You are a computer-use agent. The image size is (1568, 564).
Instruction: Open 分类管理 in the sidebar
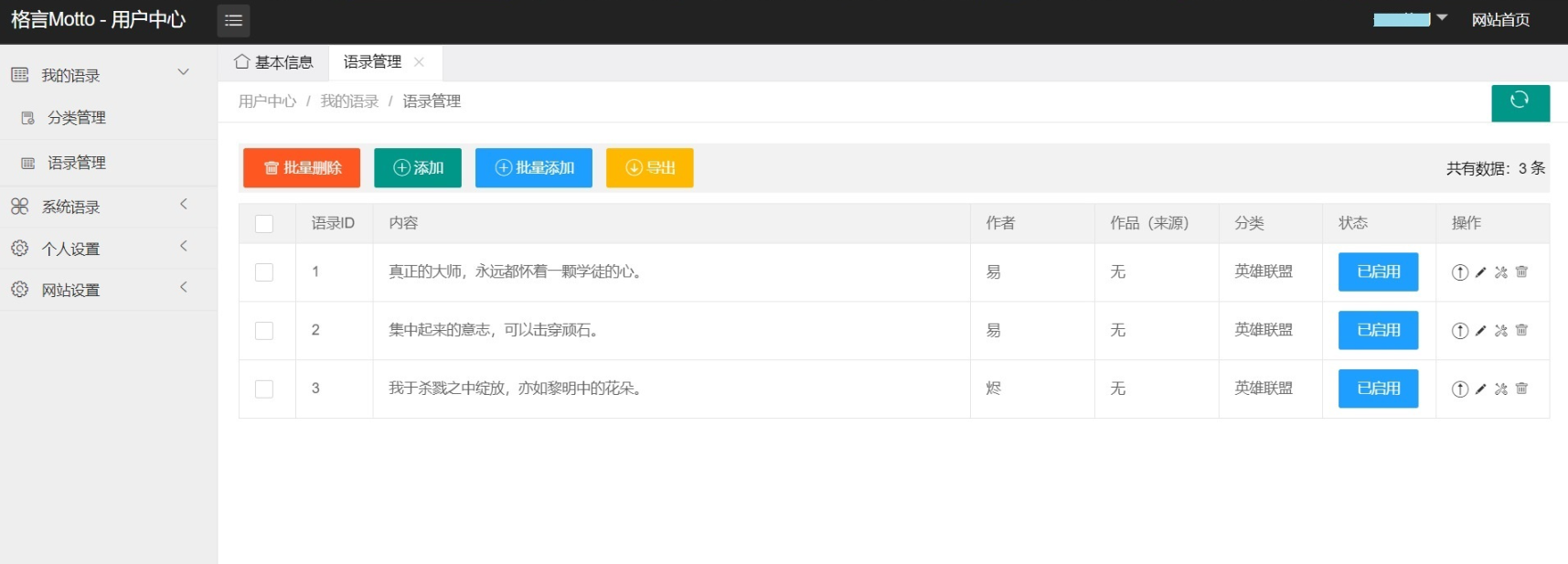[x=77, y=118]
